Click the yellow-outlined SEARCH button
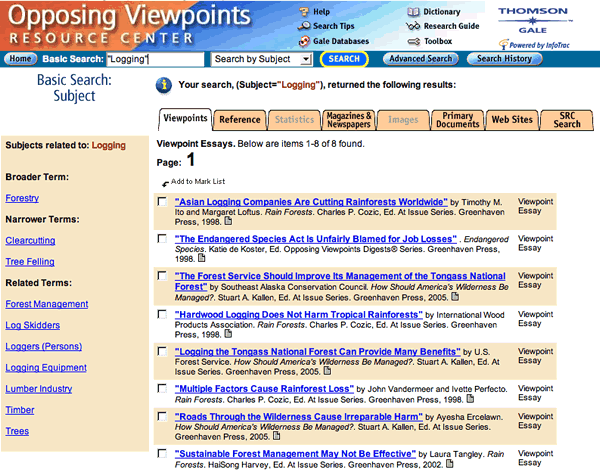This screenshot has height=473, width=600. 344,59
